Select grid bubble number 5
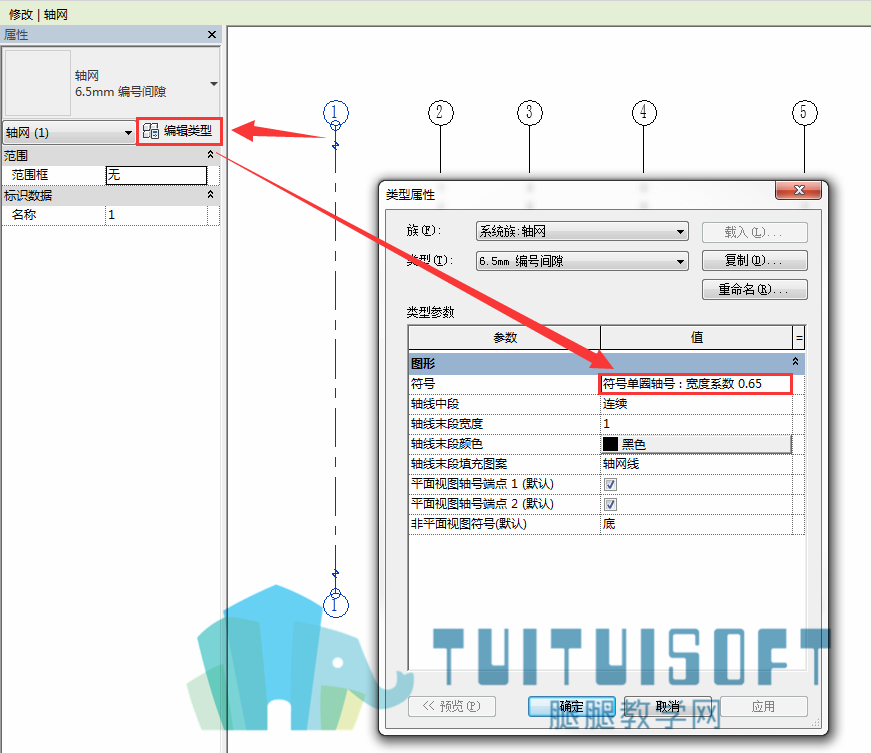 click(x=804, y=113)
